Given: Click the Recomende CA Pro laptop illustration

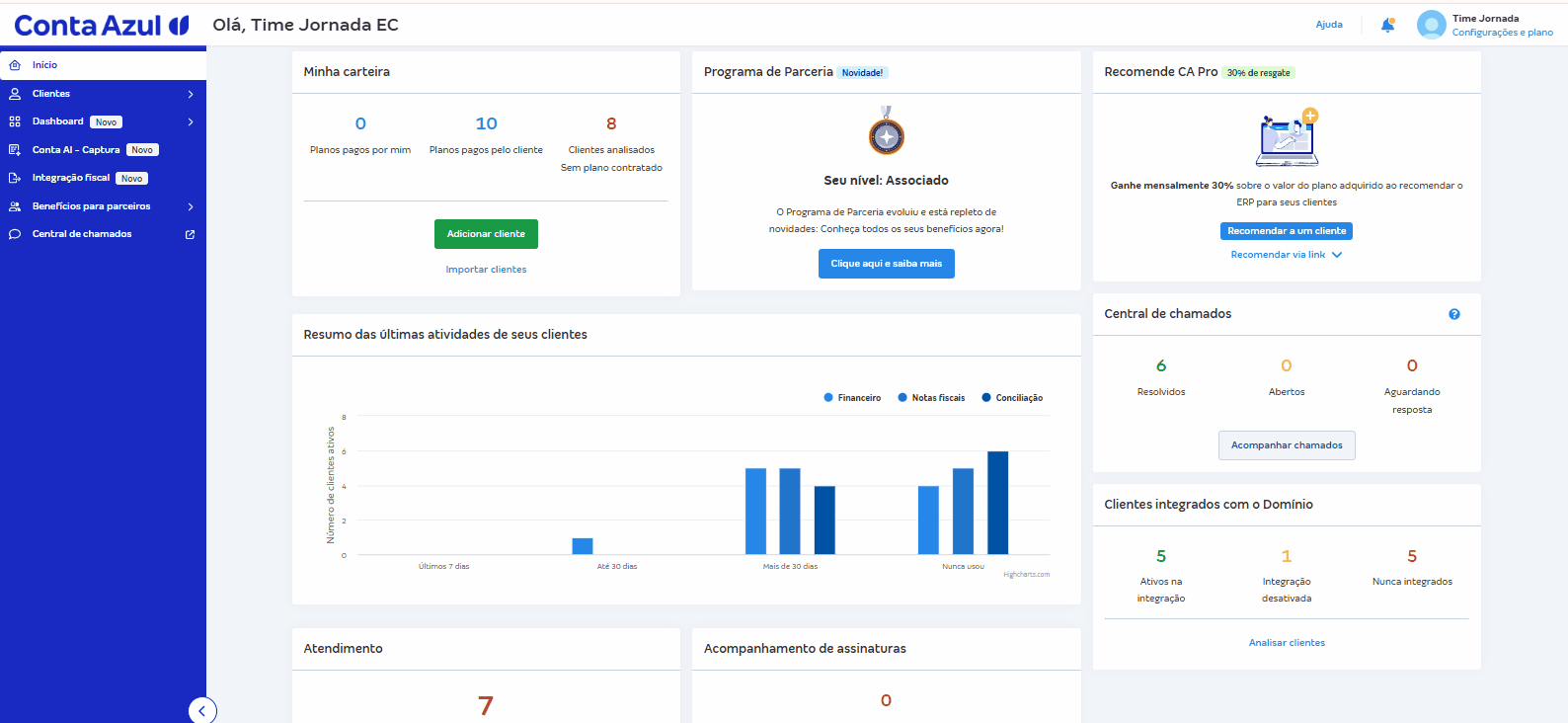Looking at the screenshot, I should (x=1288, y=138).
